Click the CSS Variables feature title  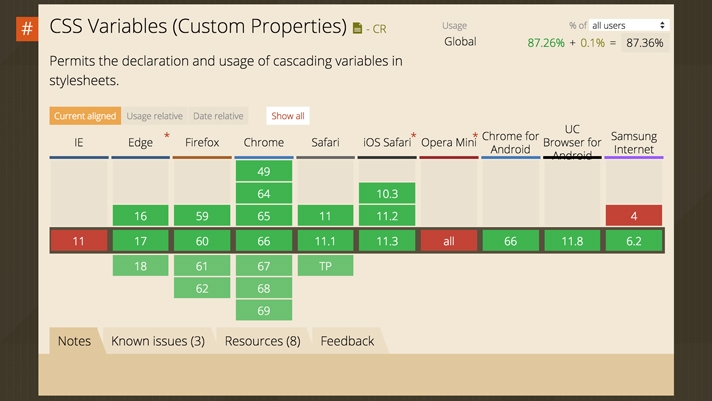[x=198, y=26]
